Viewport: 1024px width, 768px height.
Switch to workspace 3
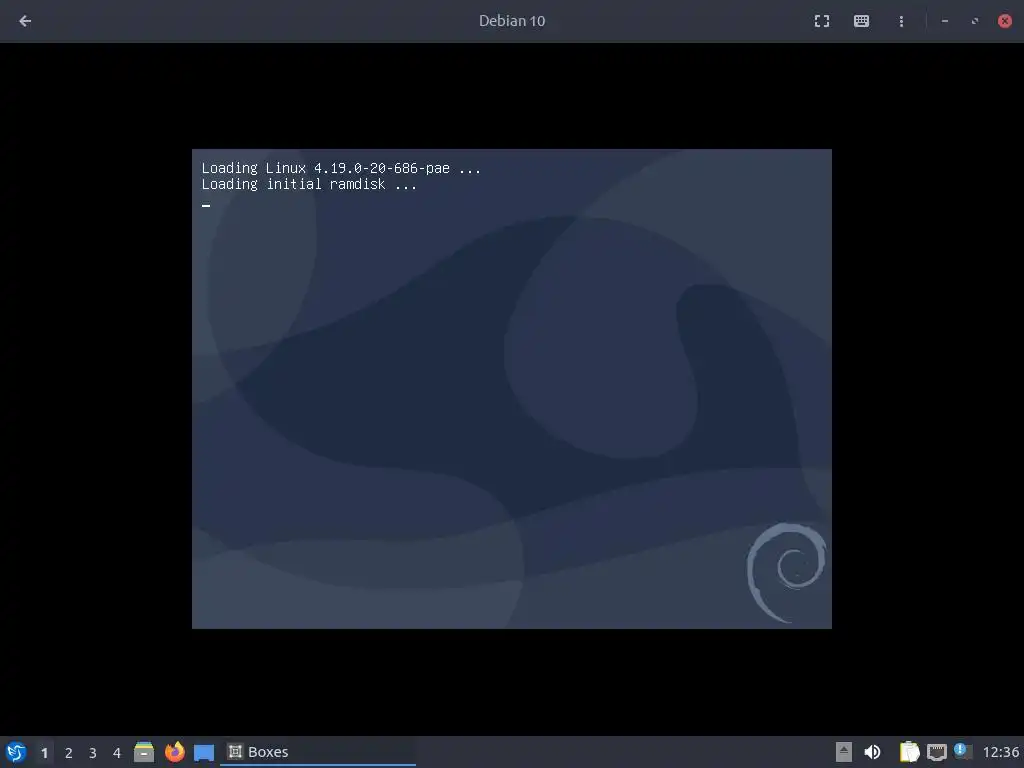(93, 753)
